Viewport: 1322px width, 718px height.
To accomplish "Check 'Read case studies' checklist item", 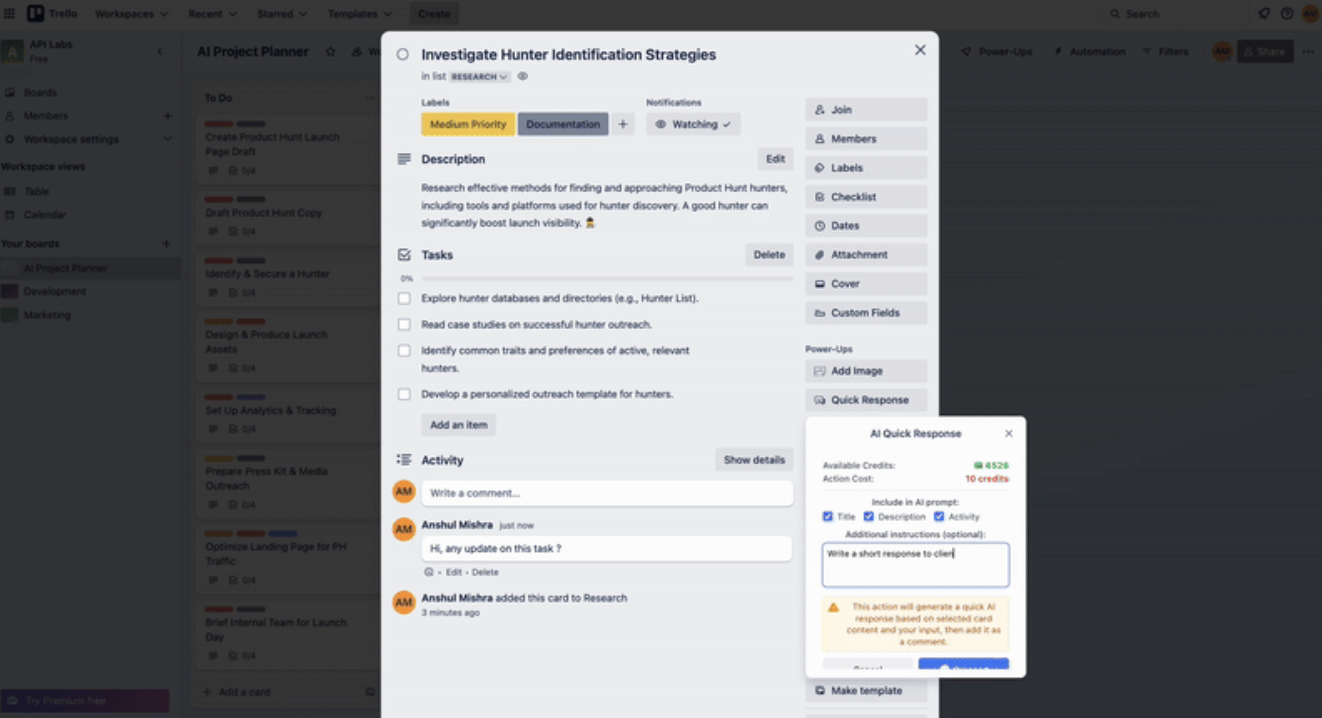I will coord(404,324).
